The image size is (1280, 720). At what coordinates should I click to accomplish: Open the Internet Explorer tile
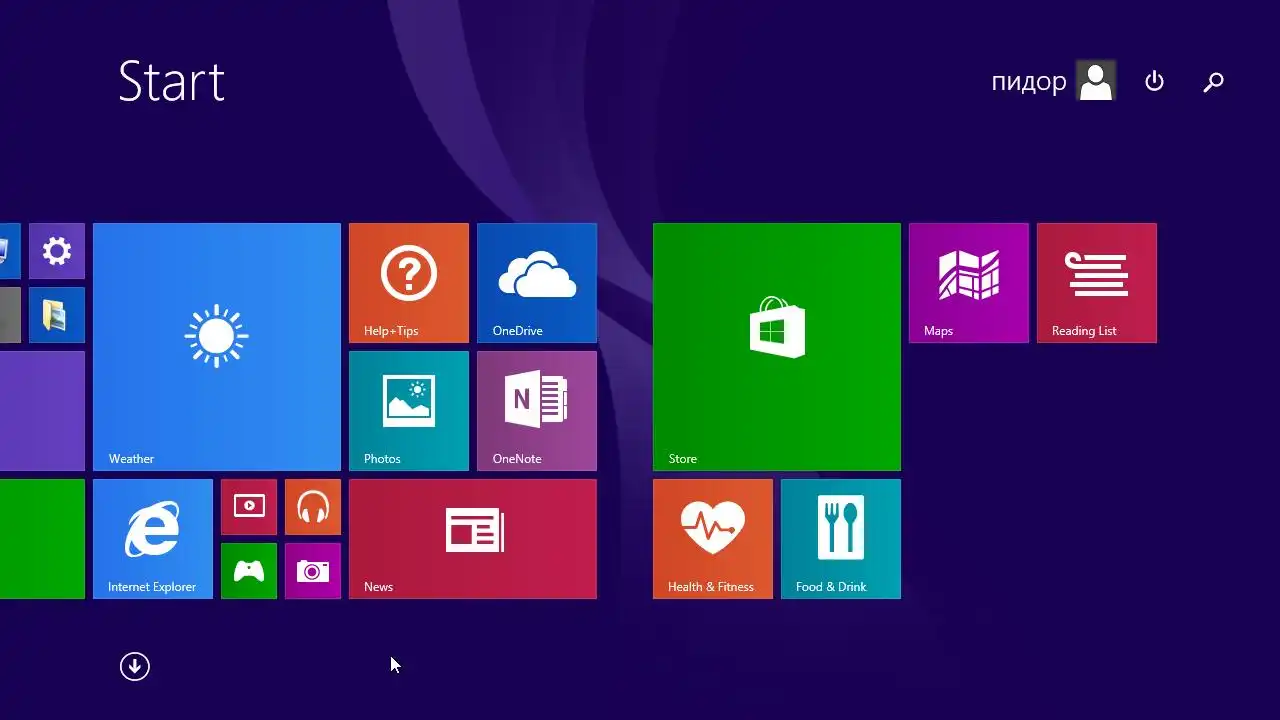[x=153, y=539]
